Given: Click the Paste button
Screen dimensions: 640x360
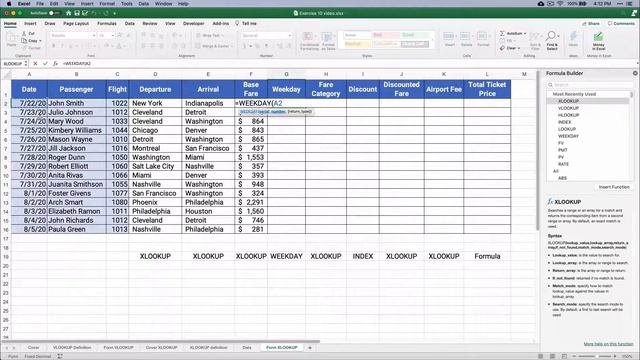Looking at the screenshot, I should (11, 40).
